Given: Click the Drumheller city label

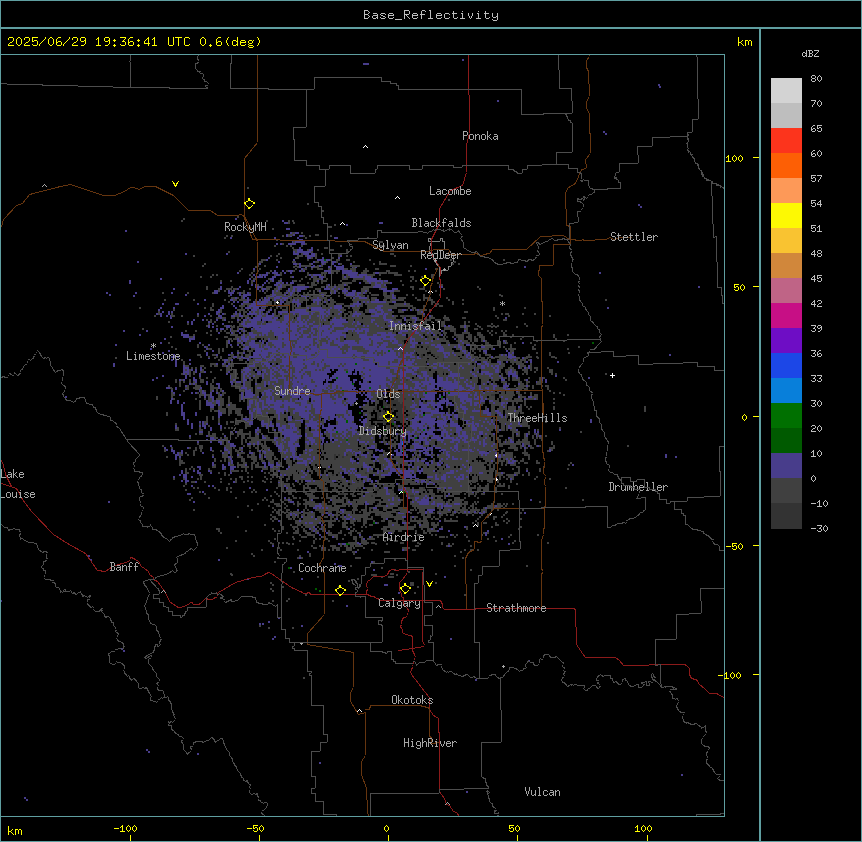Looking at the screenshot, I should coord(638,487).
